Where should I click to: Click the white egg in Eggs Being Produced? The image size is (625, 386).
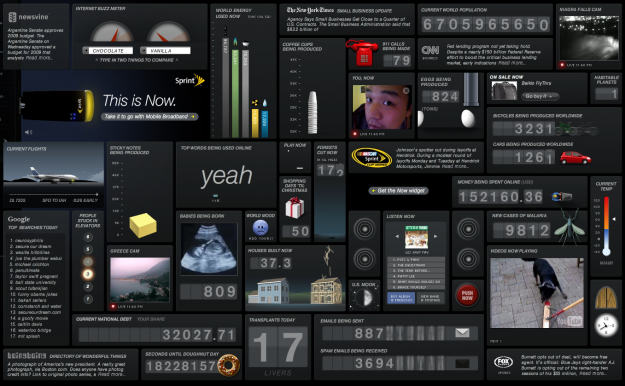(468, 118)
